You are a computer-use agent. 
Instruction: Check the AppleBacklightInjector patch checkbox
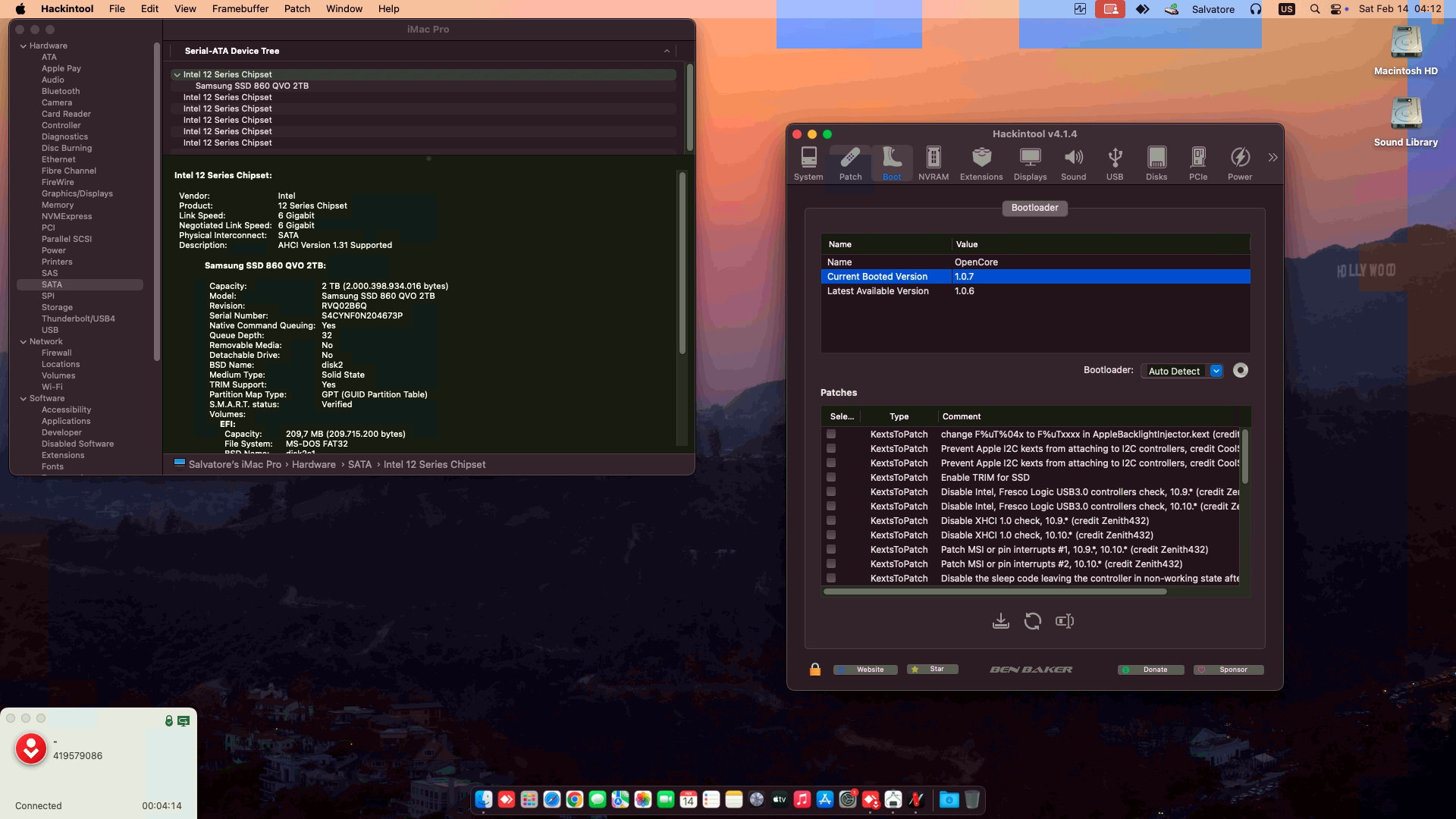tap(831, 435)
